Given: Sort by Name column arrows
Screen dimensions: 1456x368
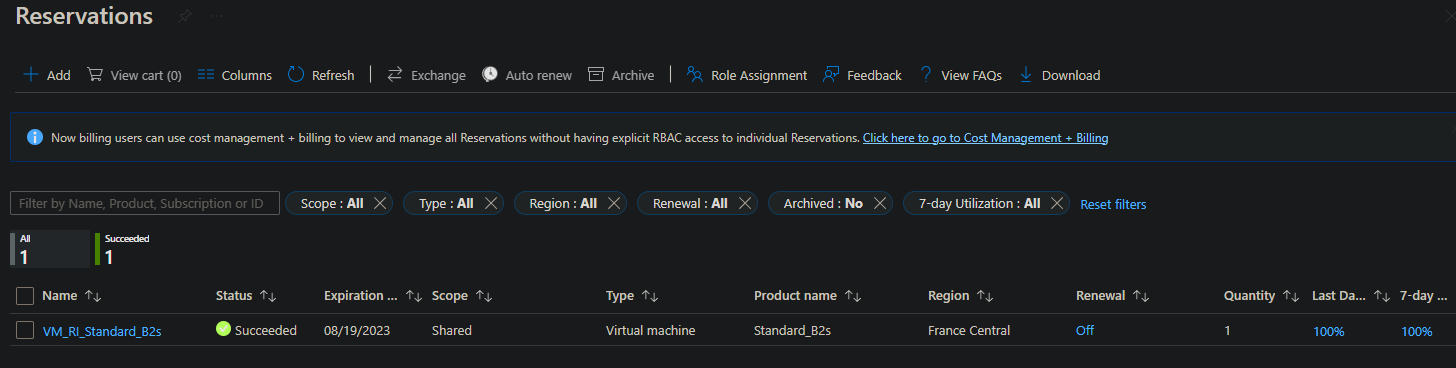Looking at the screenshot, I should tap(94, 296).
